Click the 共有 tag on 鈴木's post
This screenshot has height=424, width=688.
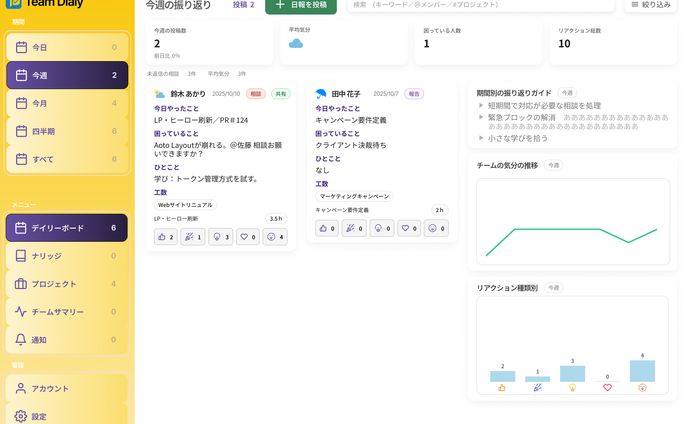pos(281,93)
